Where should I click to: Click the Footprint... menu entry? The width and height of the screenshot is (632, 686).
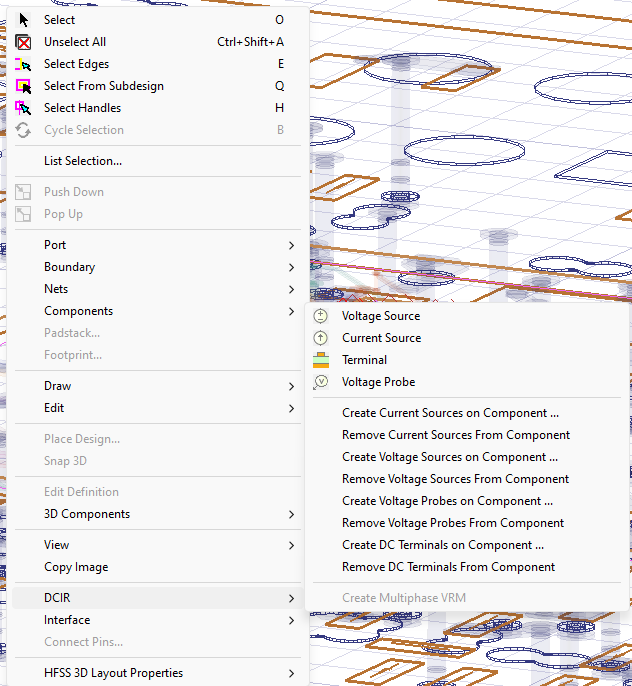click(x=157, y=355)
